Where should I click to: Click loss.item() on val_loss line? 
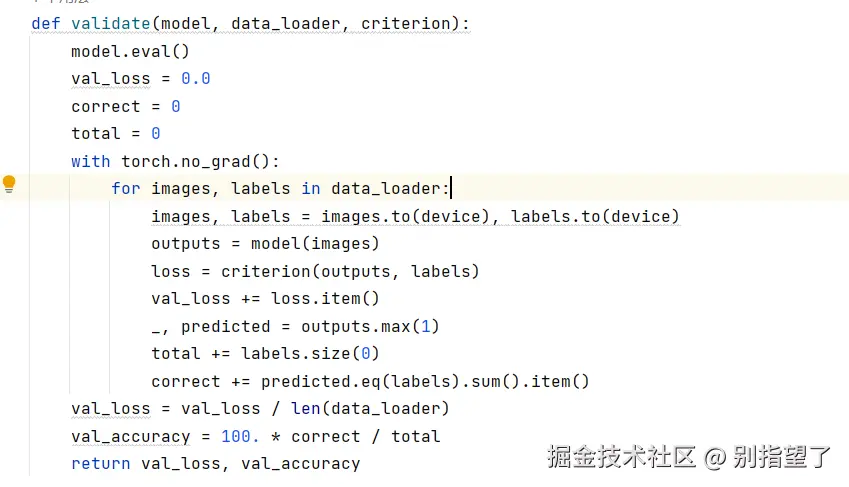(x=325, y=298)
